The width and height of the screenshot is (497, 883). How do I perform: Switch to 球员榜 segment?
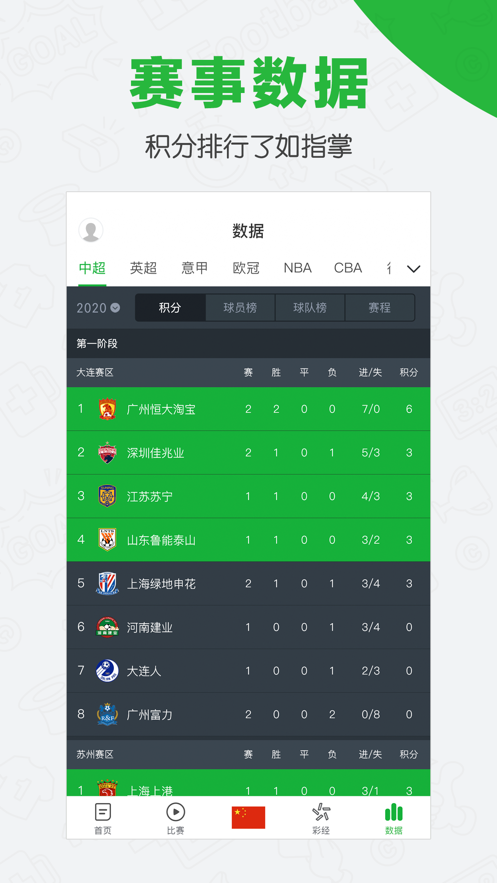(240, 308)
